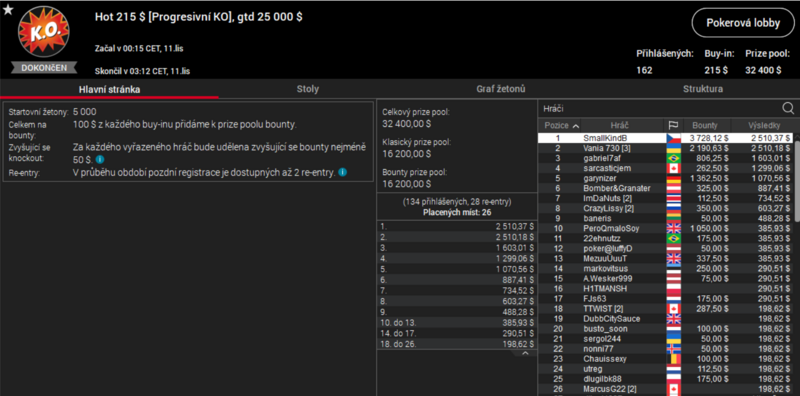Sort by Výsledky column header
This screenshot has width=800, height=396.
pyautogui.click(x=763, y=125)
